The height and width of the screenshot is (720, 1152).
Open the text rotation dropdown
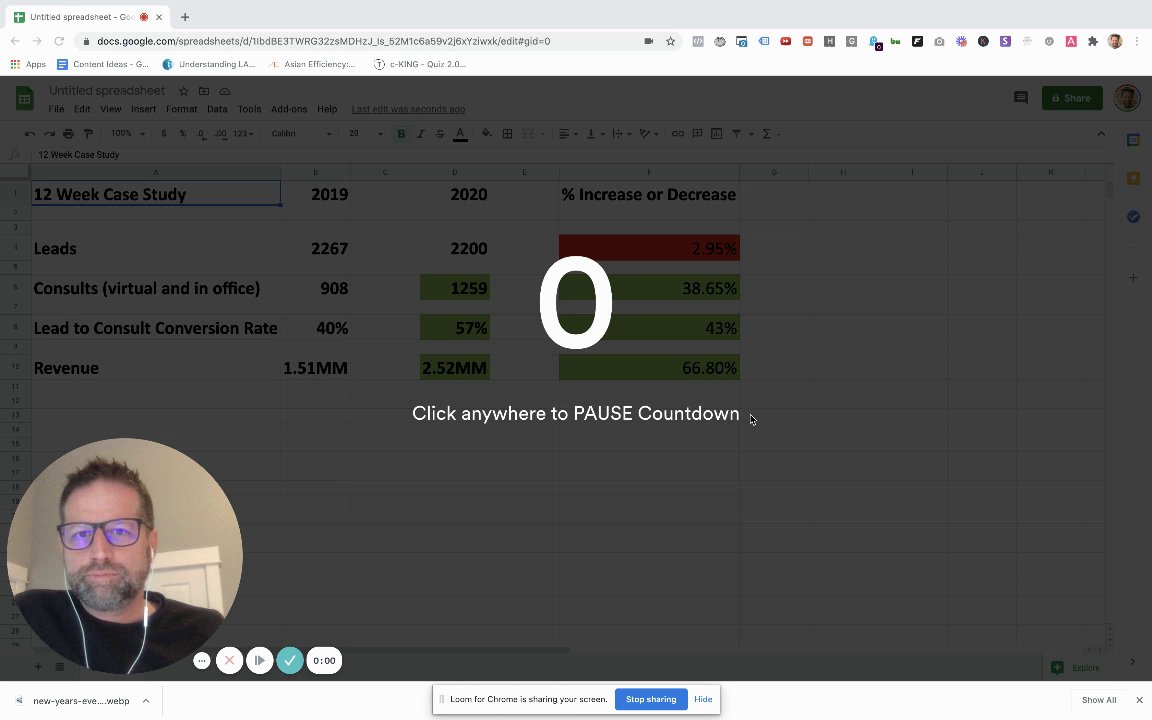tap(649, 134)
